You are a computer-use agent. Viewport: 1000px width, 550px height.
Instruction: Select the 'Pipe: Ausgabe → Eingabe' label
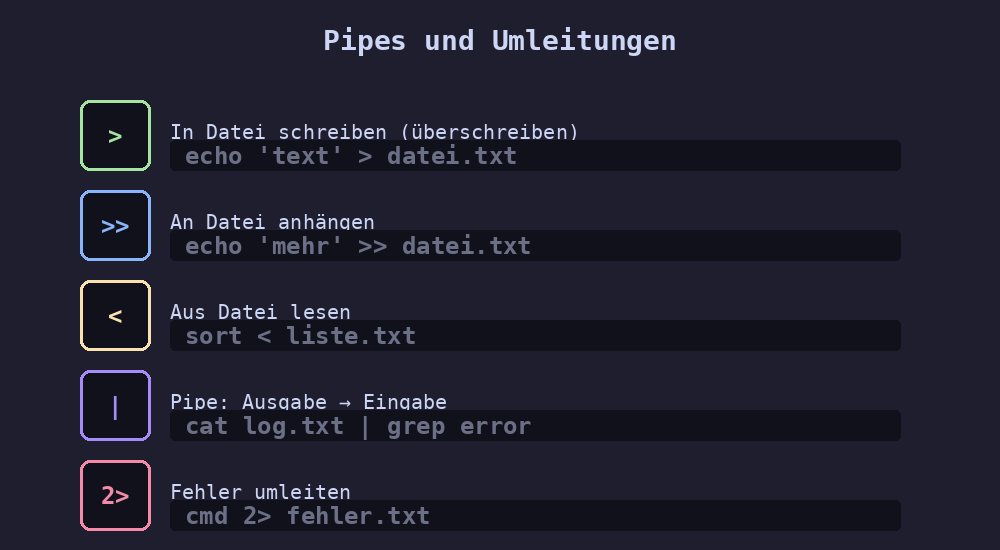[x=308, y=402]
